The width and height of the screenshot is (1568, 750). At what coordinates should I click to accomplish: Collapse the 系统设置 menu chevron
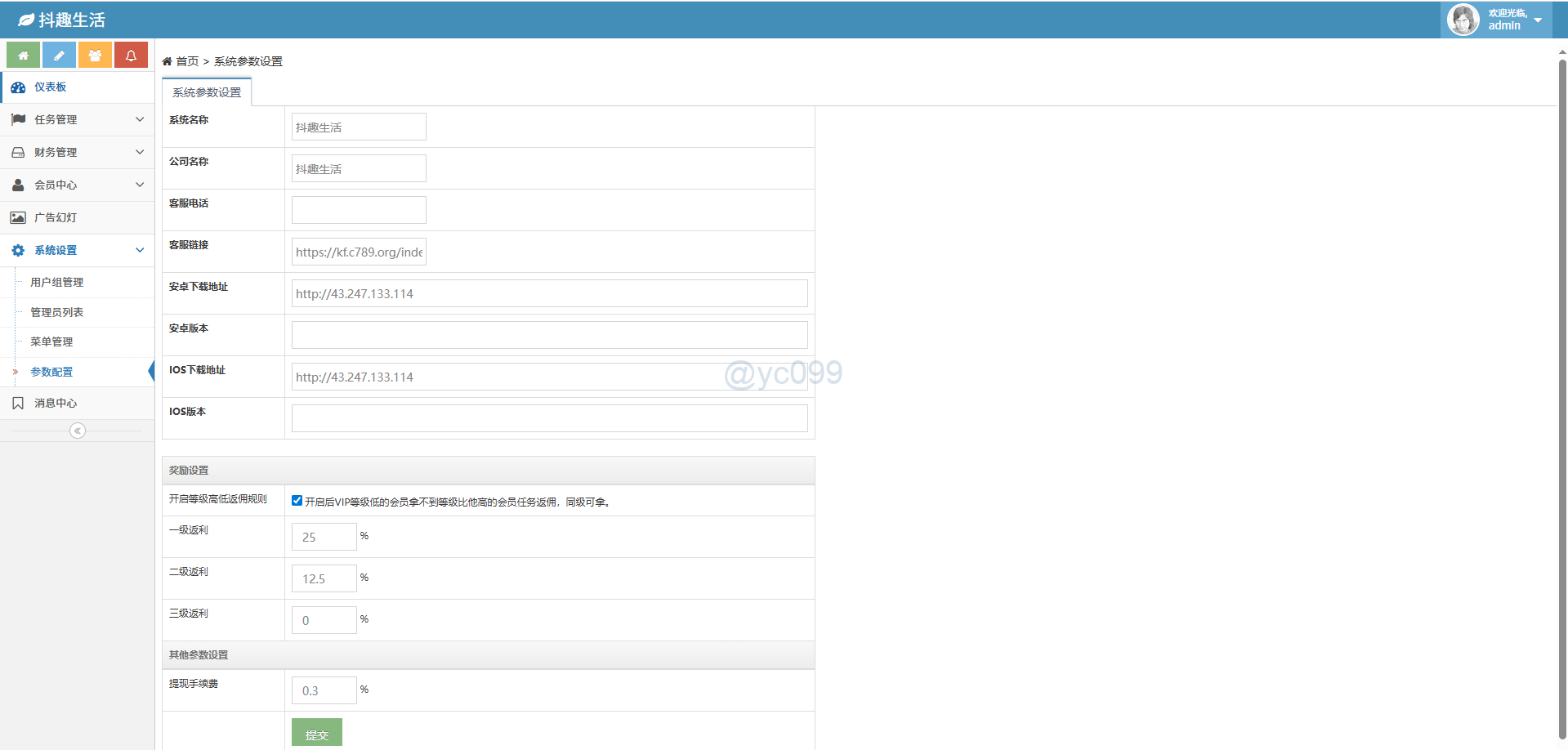tap(140, 251)
